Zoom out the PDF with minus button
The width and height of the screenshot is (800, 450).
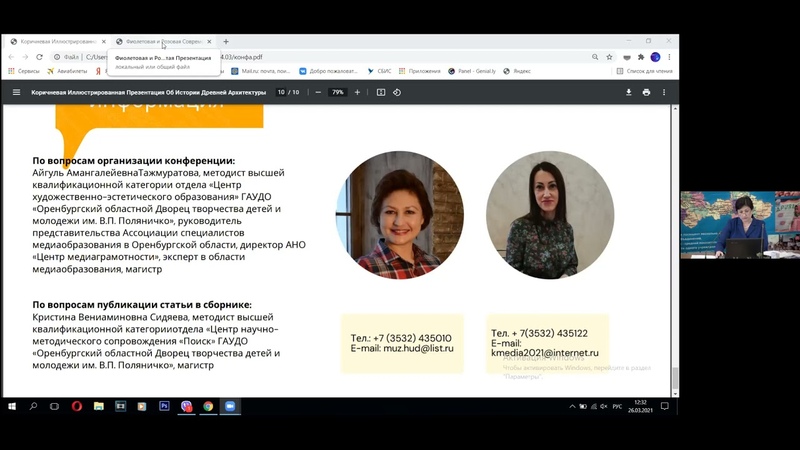tap(318, 92)
